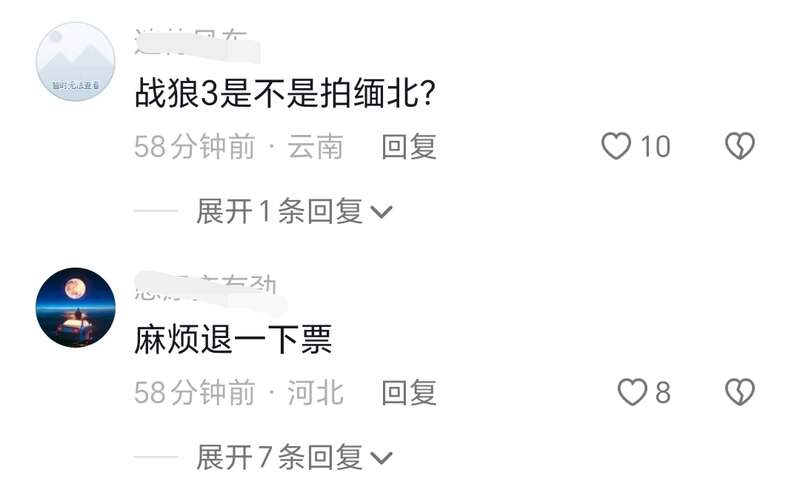Open the mountain placeholder avatar profile
Viewport: 800px width, 487px height.
[76, 61]
